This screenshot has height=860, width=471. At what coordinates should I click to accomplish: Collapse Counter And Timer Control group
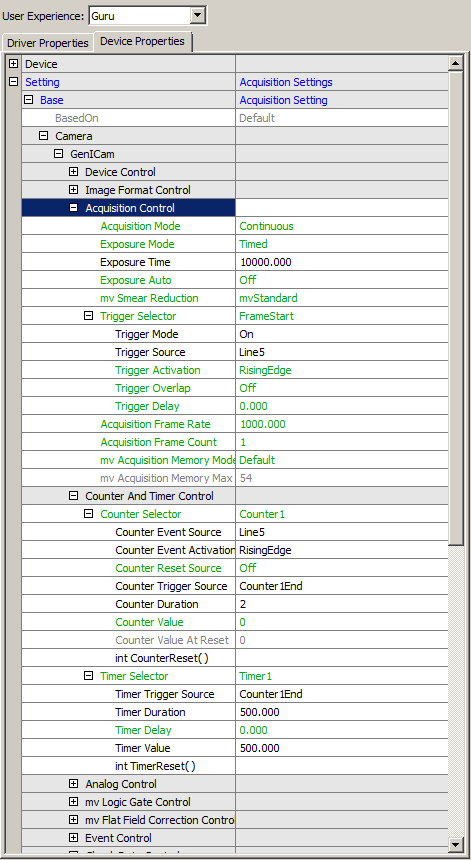click(73, 496)
